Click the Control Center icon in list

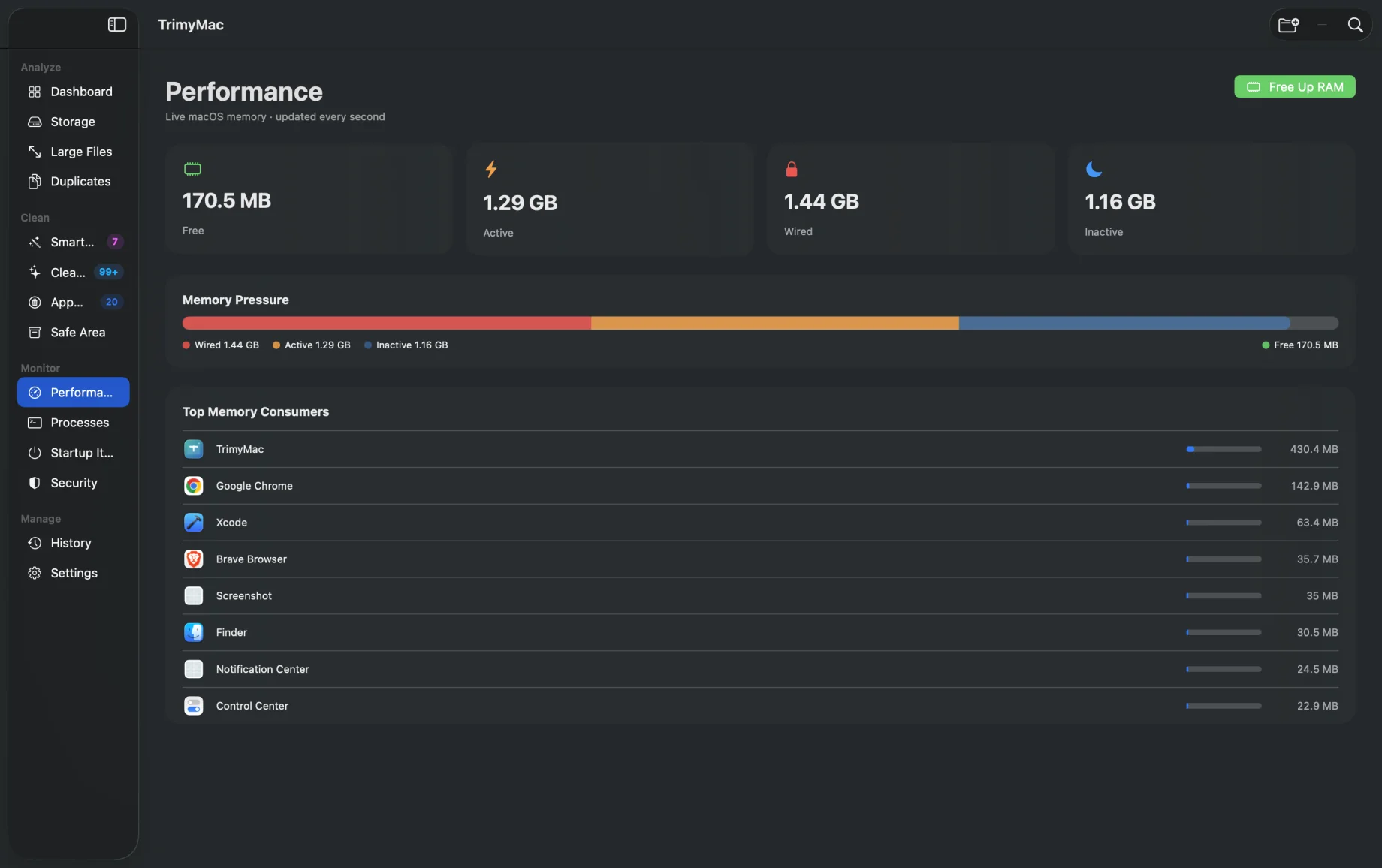click(x=194, y=706)
